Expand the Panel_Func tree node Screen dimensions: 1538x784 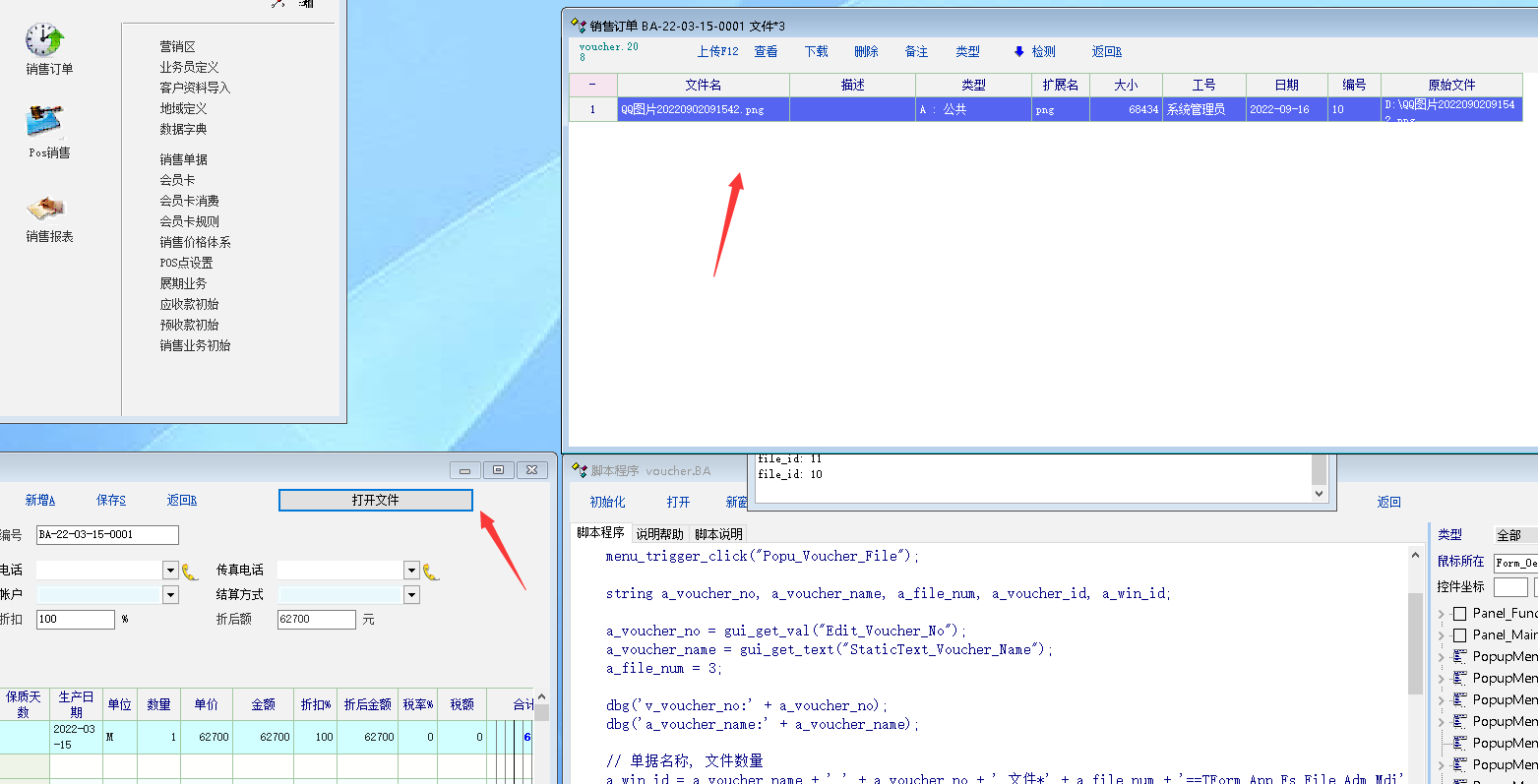1442,613
